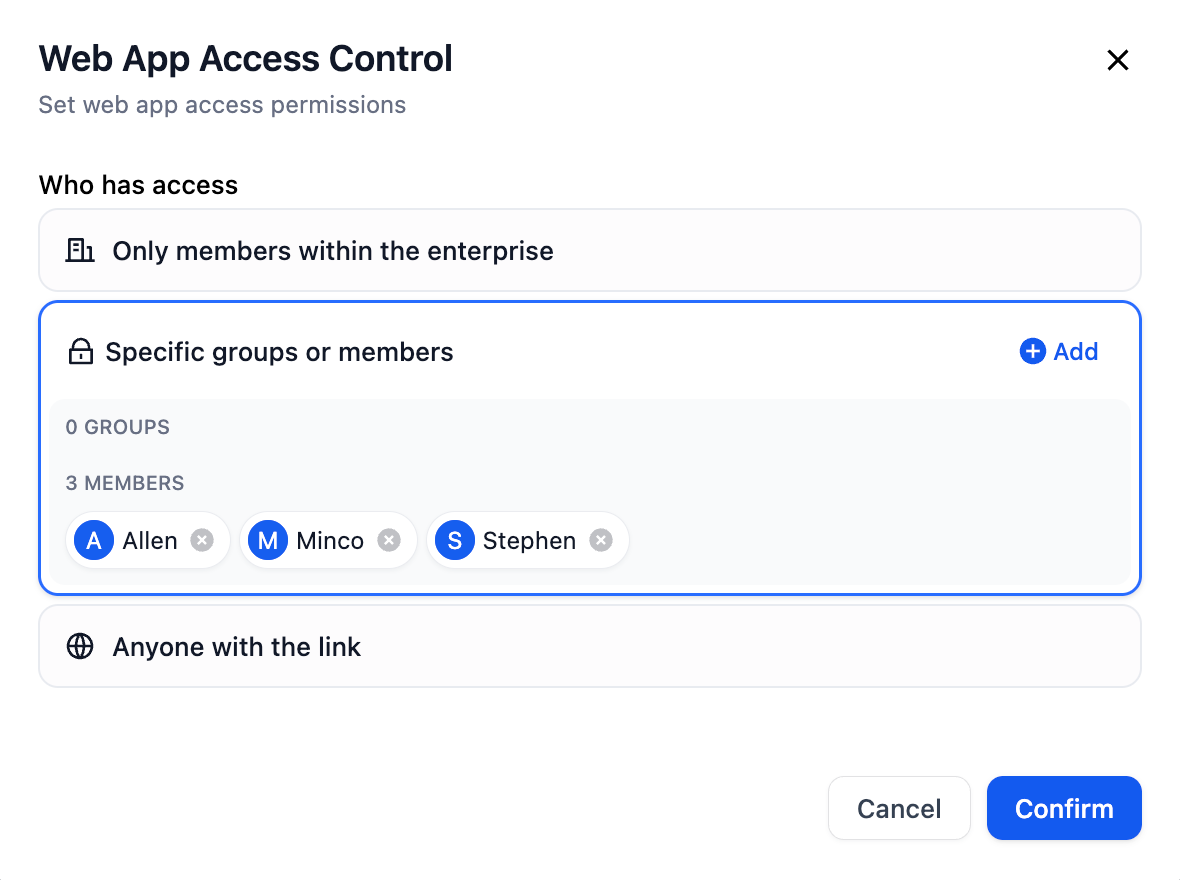Click the enterprise building icon
1180x880 pixels.
pyautogui.click(x=80, y=250)
